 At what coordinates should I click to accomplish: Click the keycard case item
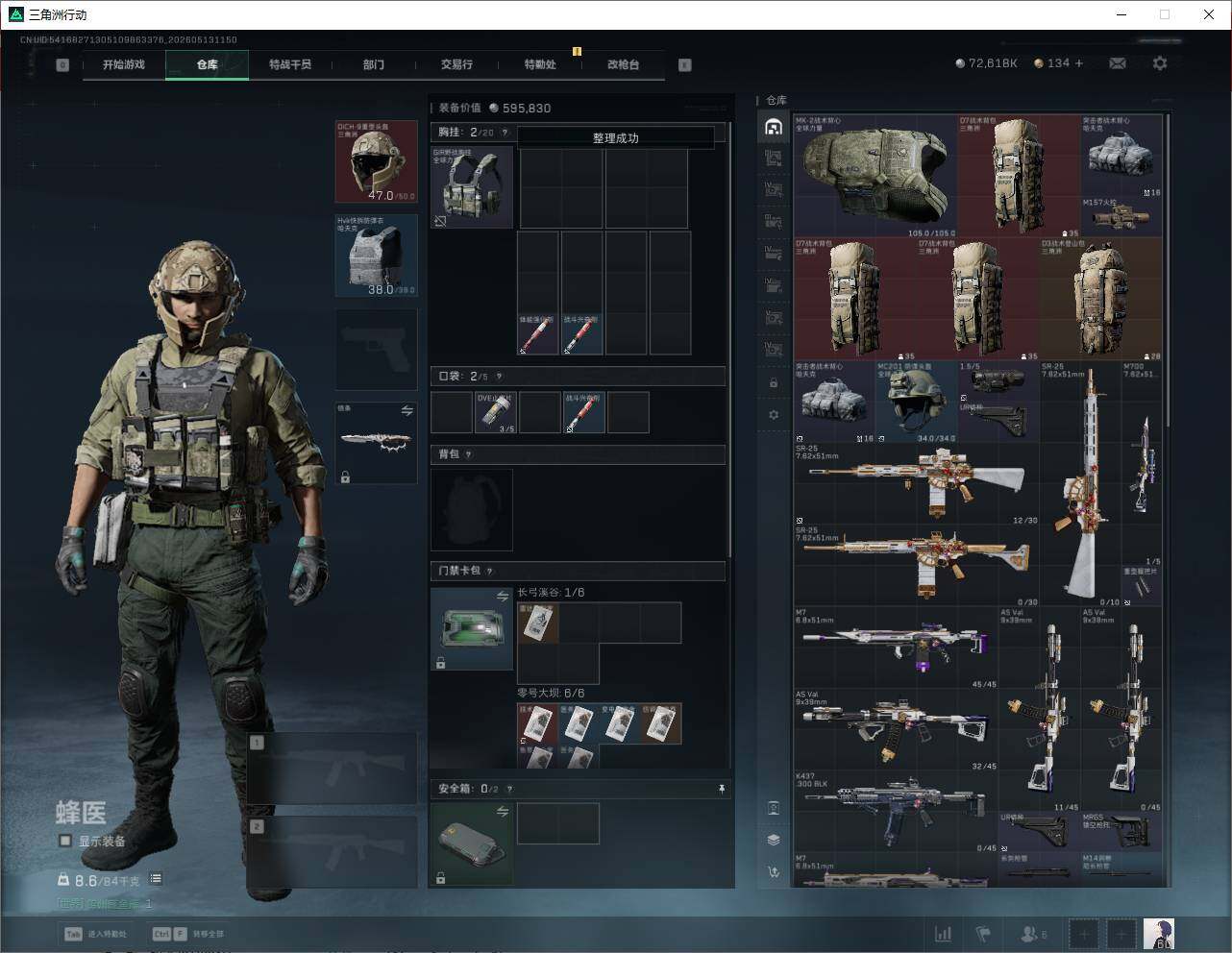click(x=471, y=628)
